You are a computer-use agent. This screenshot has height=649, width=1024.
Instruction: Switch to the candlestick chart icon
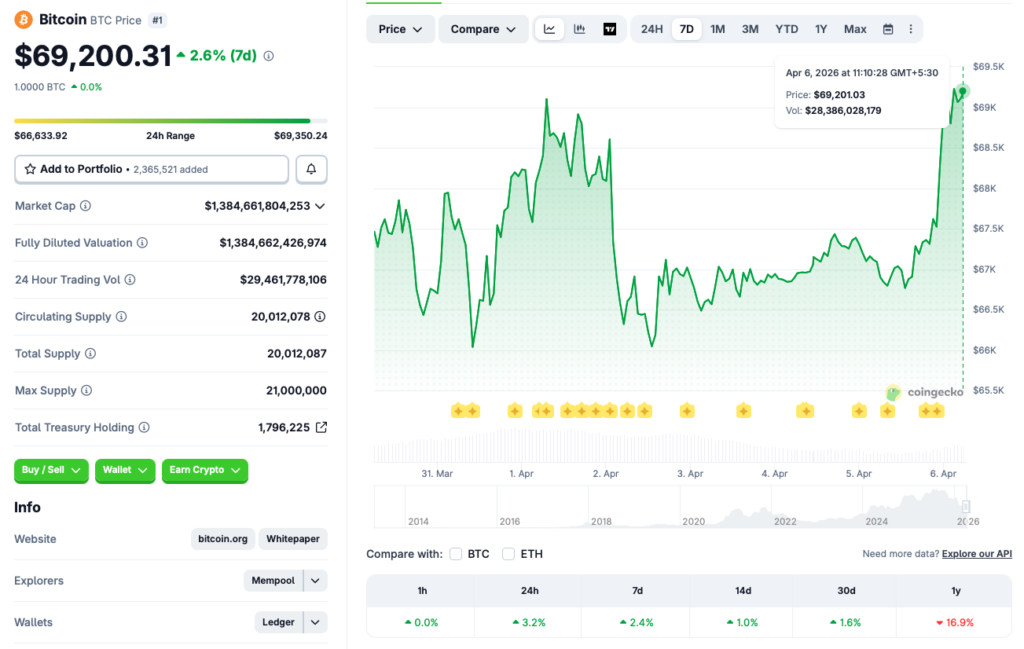(579, 29)
